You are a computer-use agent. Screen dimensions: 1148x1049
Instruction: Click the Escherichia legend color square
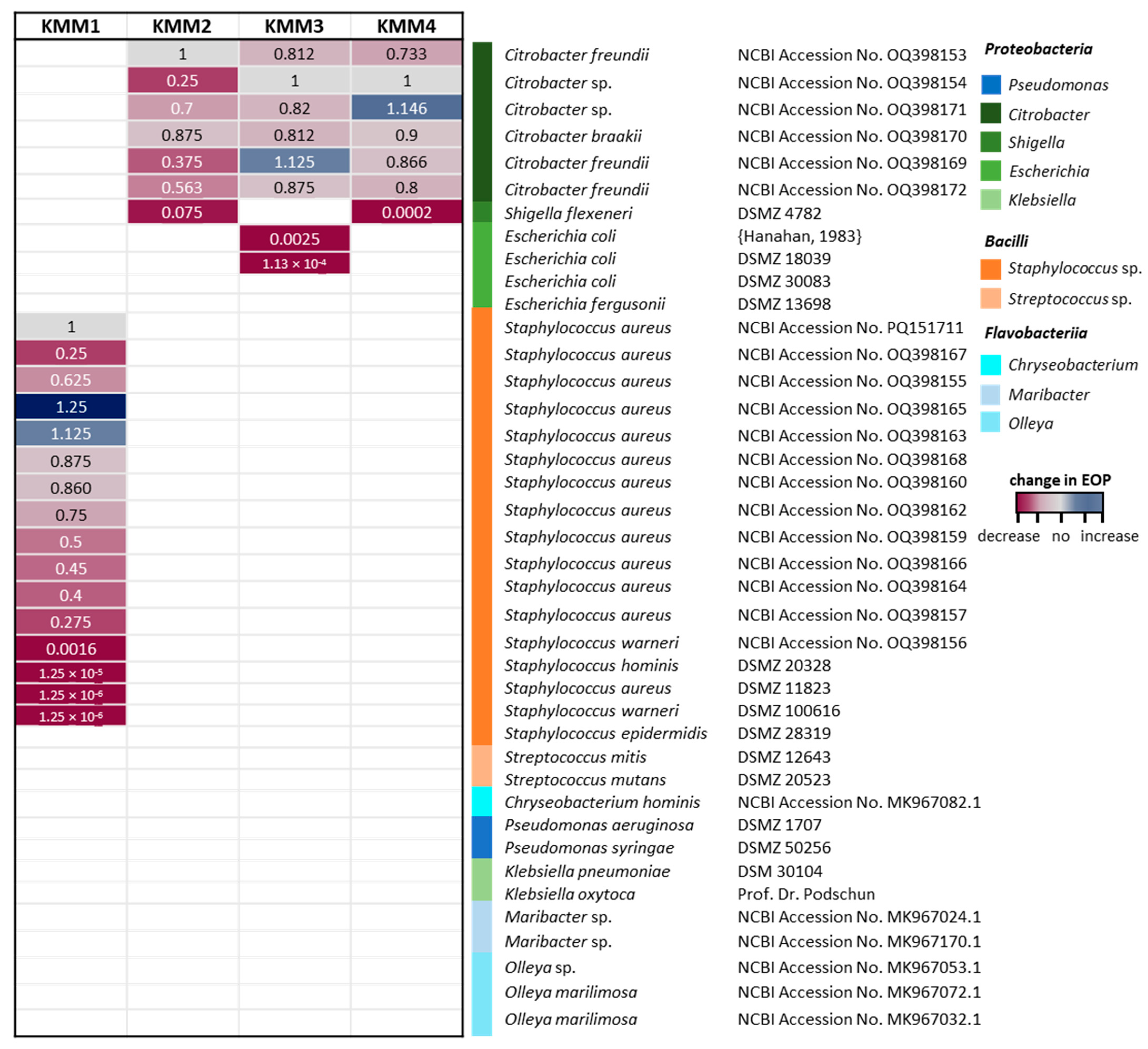991,171
